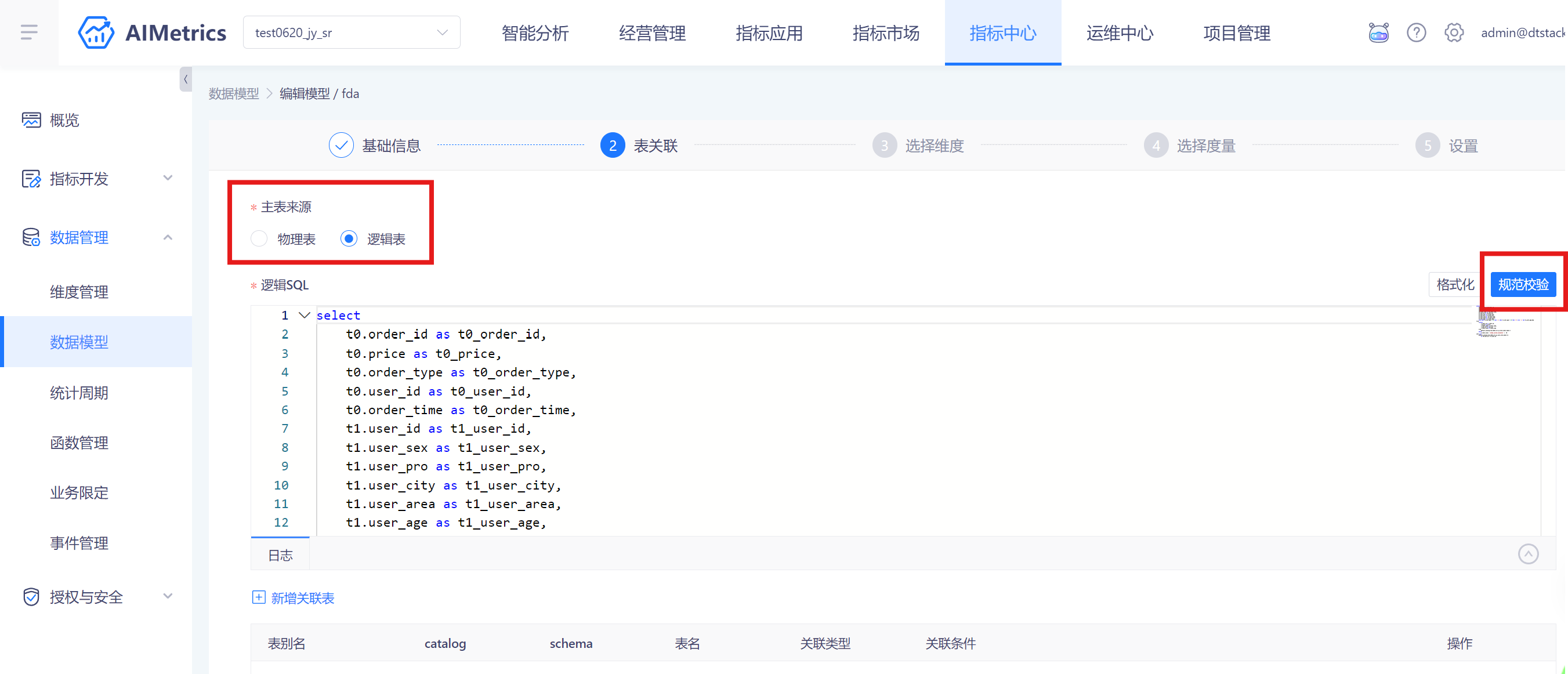Open the AI assistant robot icon

1378,32
